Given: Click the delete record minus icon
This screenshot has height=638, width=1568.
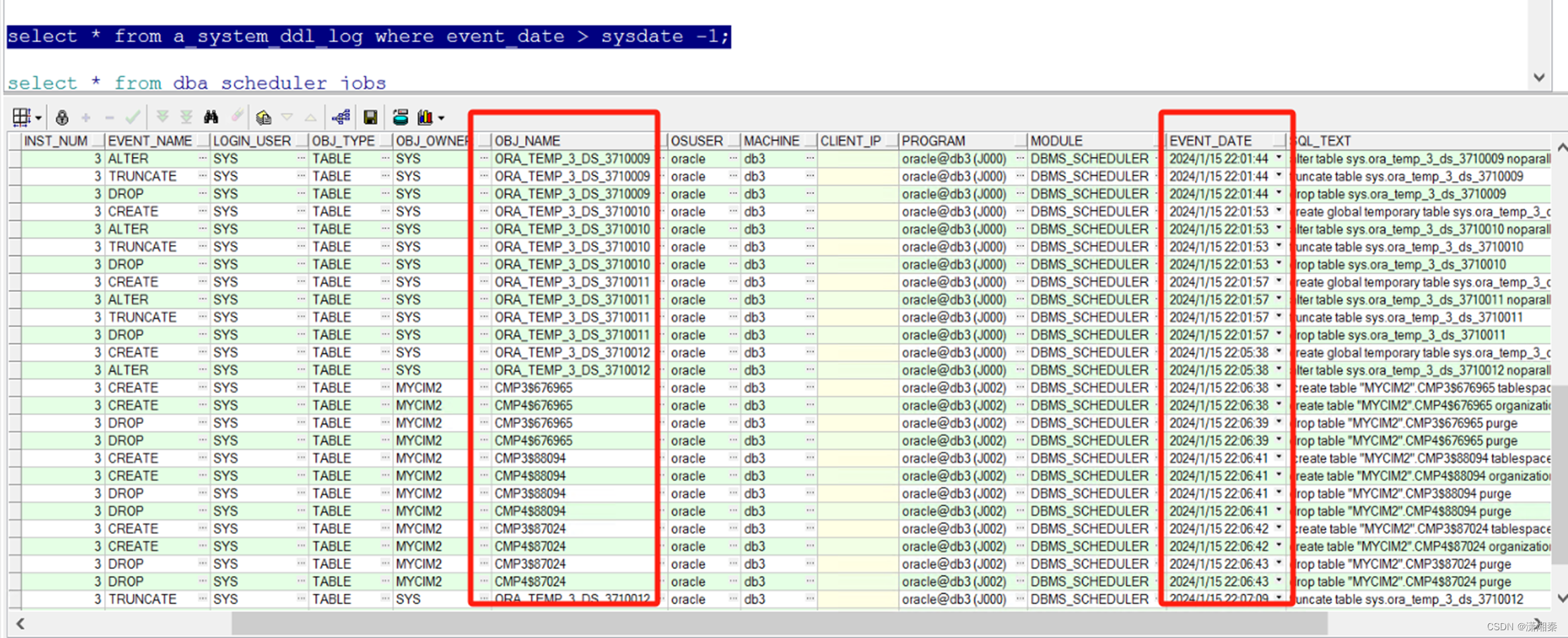Looking at the screenshot, I should tap(109, 118).
